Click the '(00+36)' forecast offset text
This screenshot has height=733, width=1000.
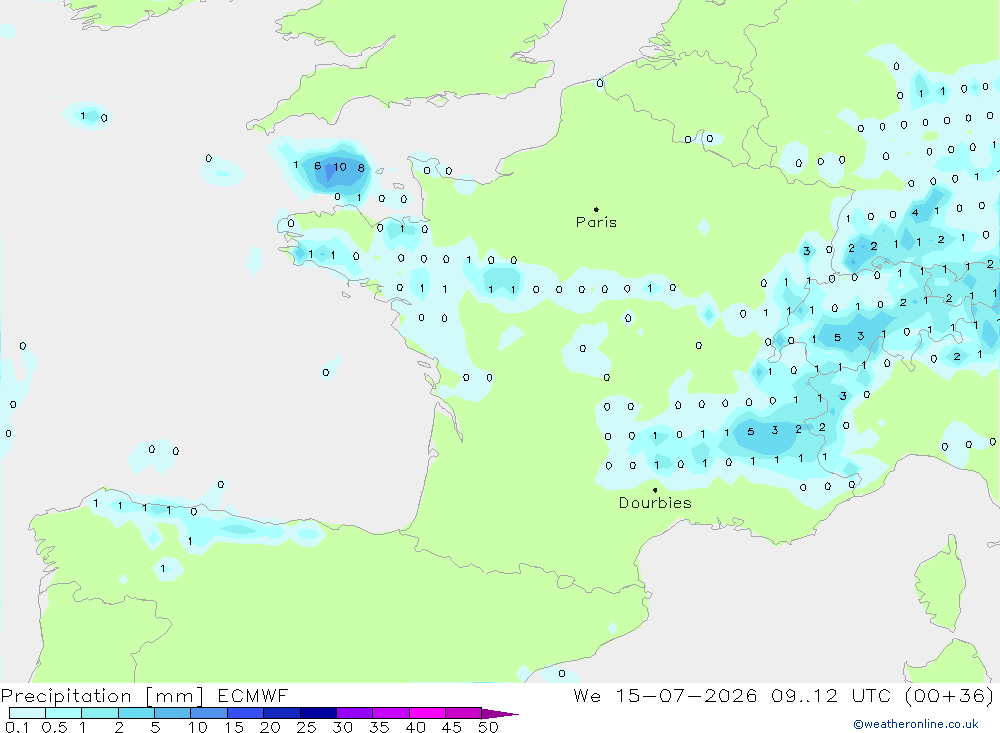tap(949, 695)
